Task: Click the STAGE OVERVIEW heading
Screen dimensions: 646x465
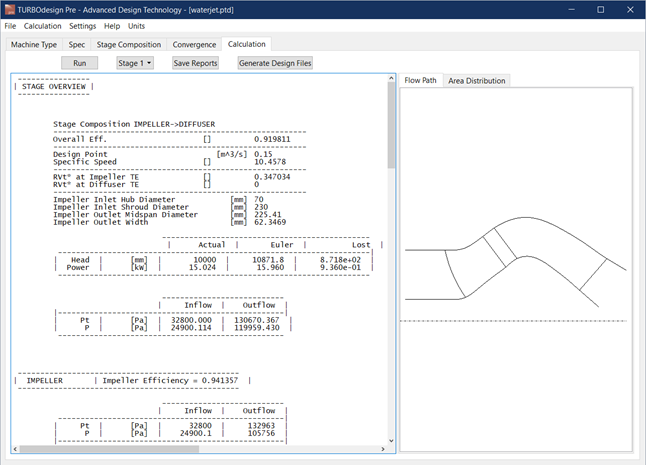Action: click(54, 86)
